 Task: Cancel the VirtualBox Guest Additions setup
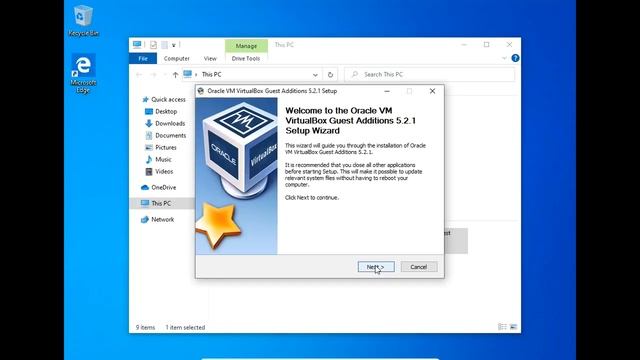(419, 267)
